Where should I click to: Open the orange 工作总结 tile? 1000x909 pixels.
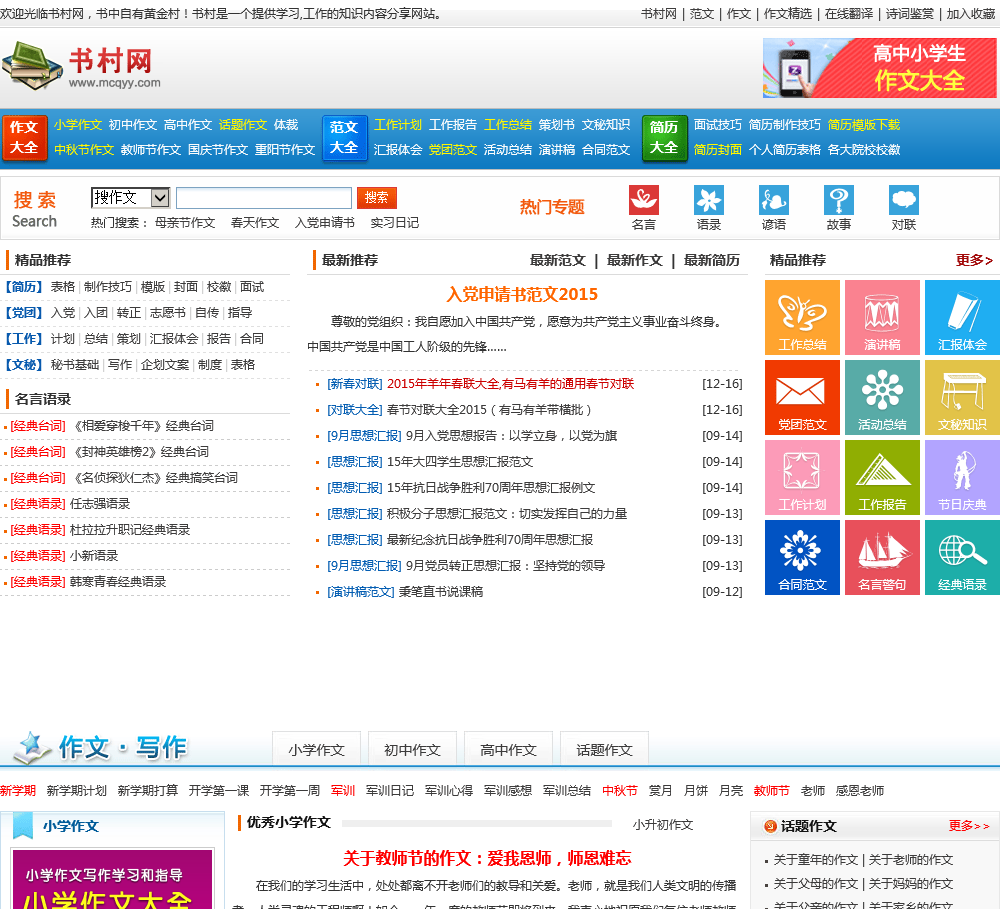[x=802, y=317]
